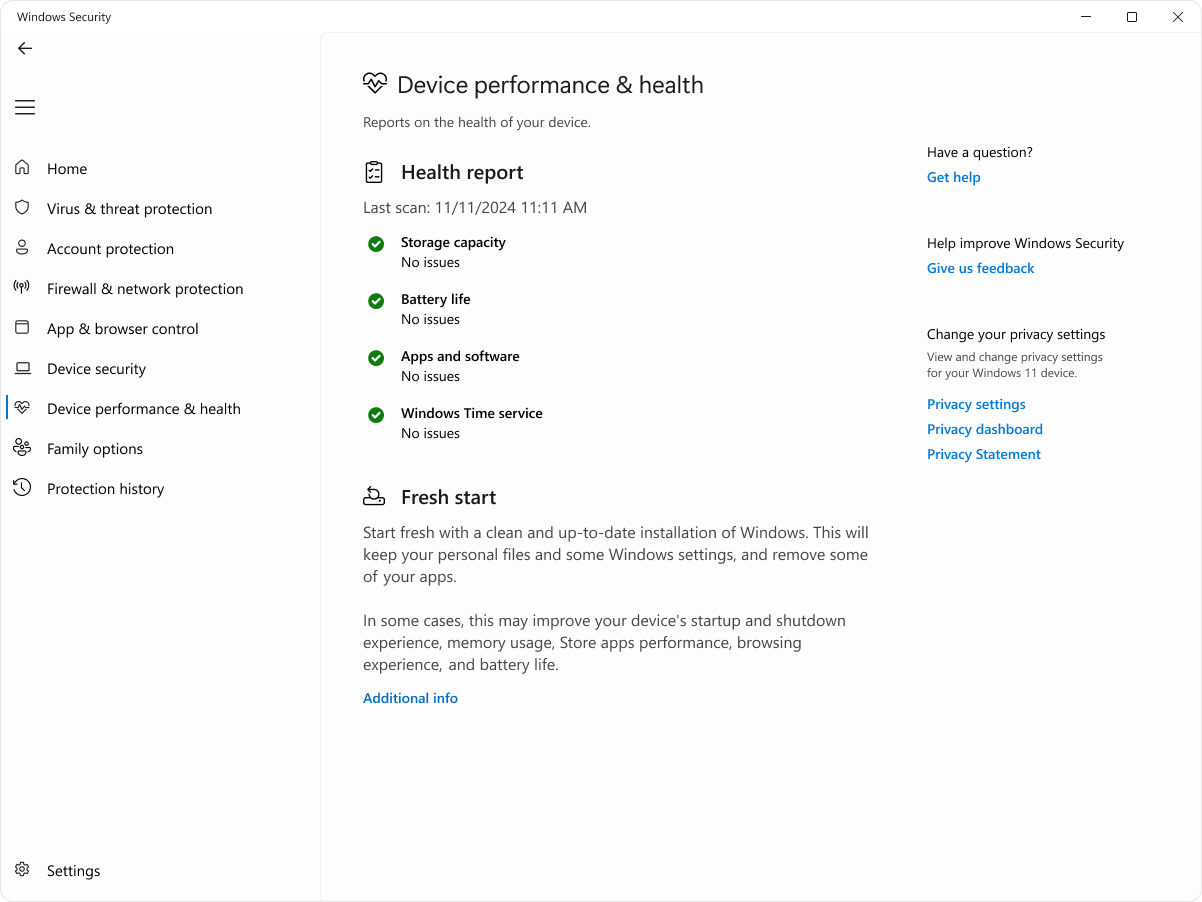
Task: Select the Account protection shield icon
Action: [x=22, y=248]
